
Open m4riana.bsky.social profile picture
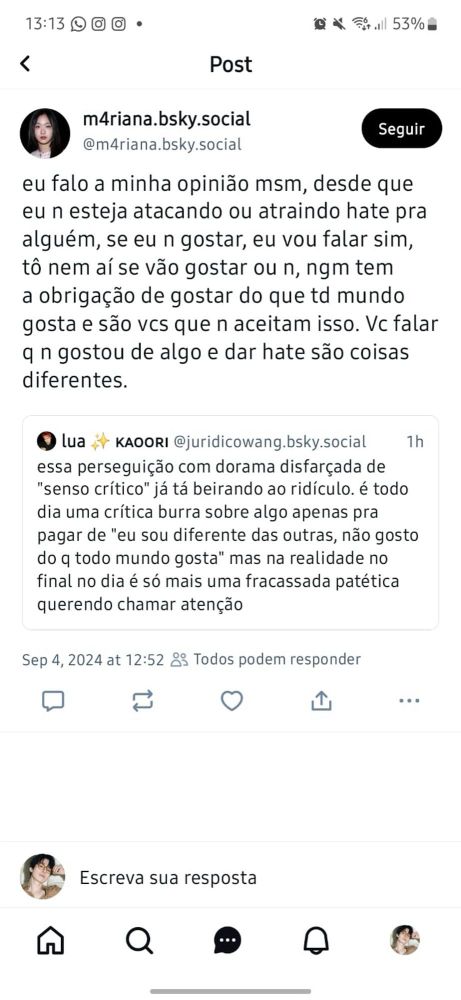click(x=45, y=133)
